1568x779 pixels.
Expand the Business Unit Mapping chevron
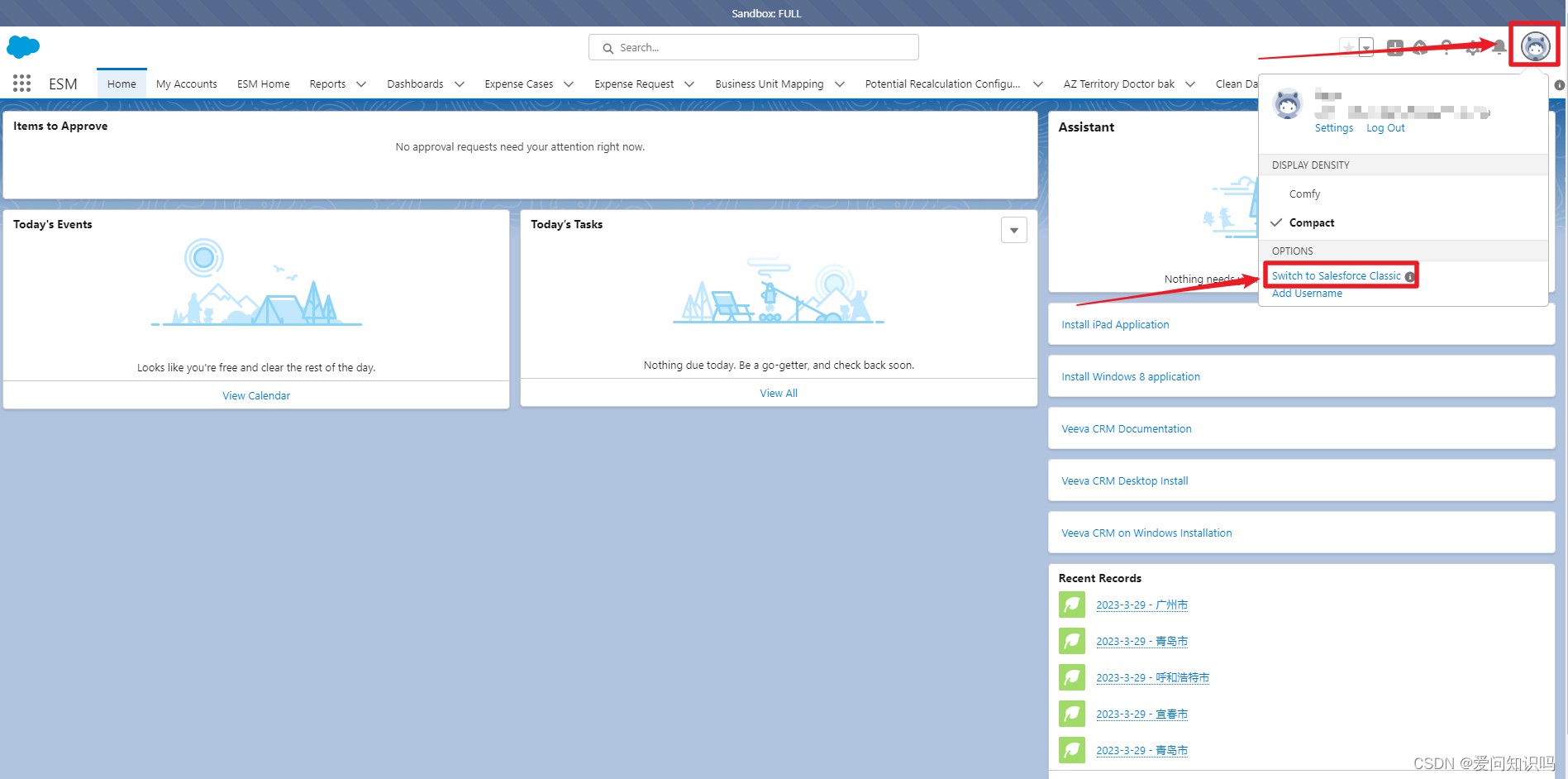click(840, 84)
